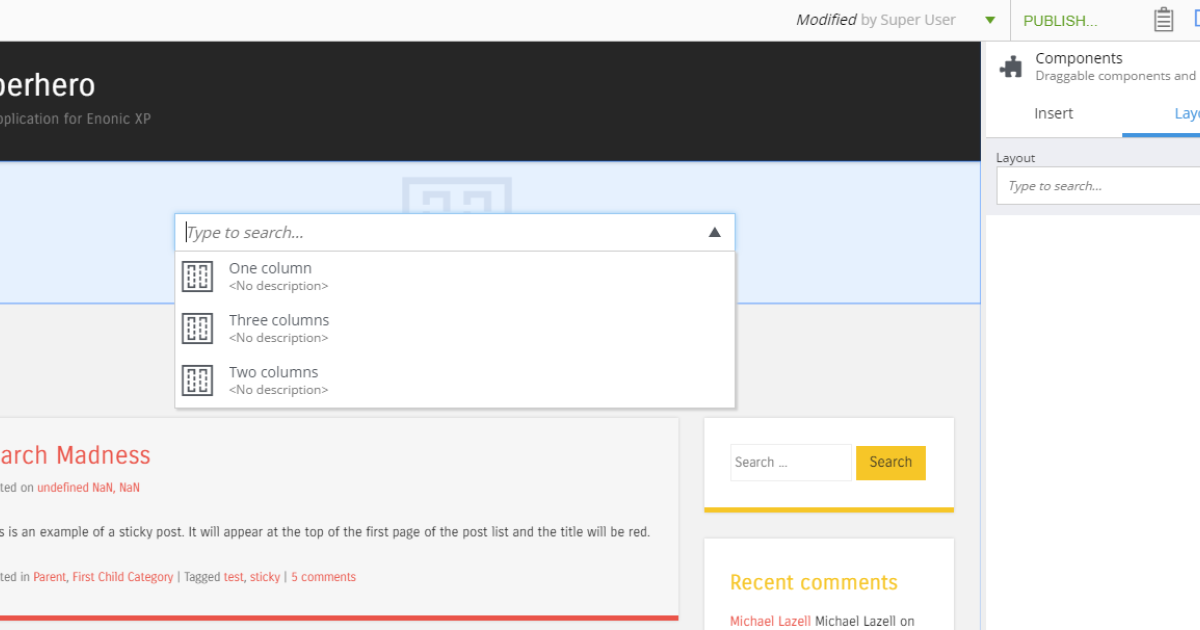Screen dimensions: 1200x630
Task: Click the Three columns layout icon
Action: pyautogui.click(x=197, y=328)
